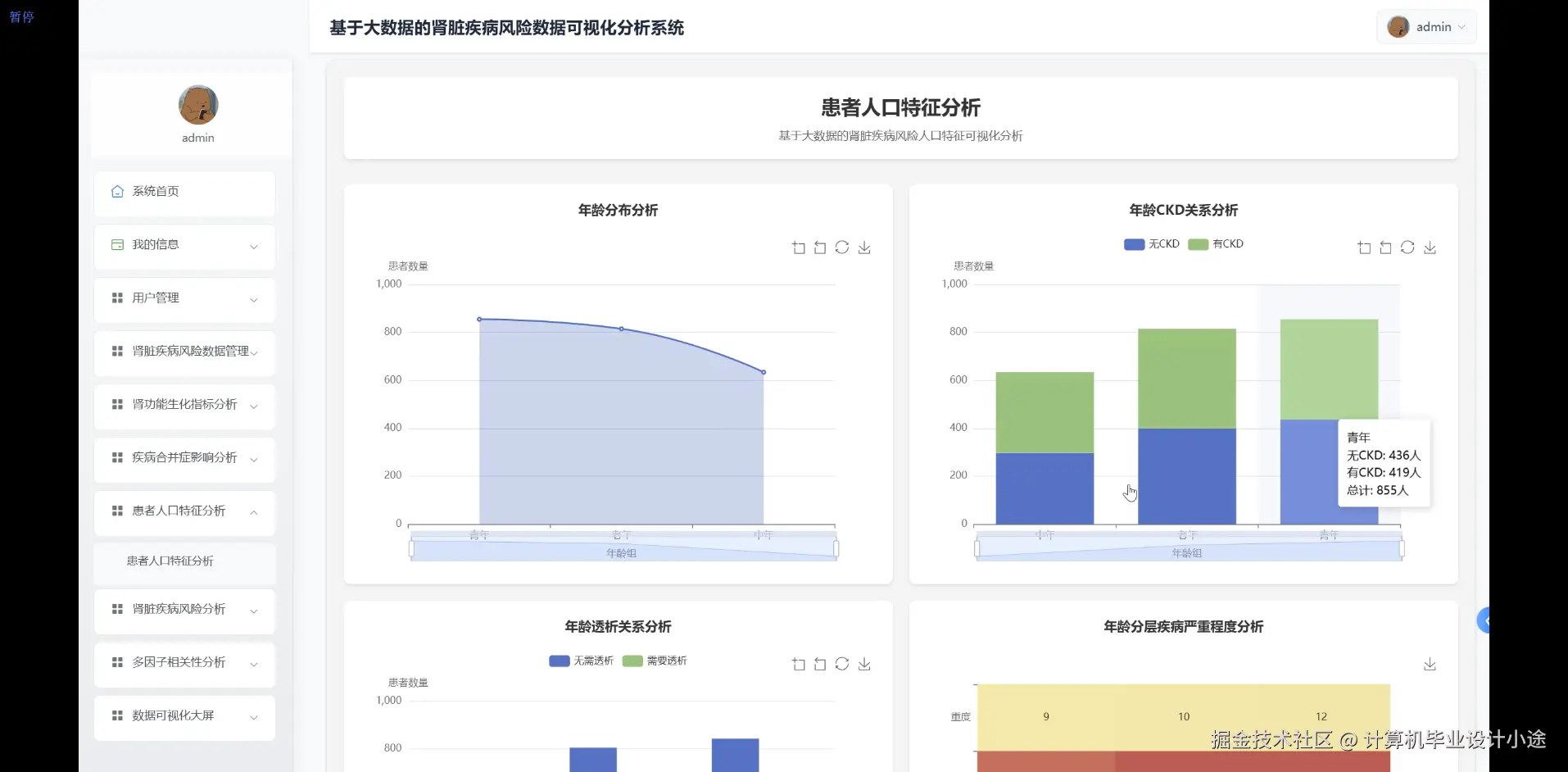Screen dimensions: 1568x772
Task: Download 年龄透析关系分析 chart as image
Action: coord(864,664)
